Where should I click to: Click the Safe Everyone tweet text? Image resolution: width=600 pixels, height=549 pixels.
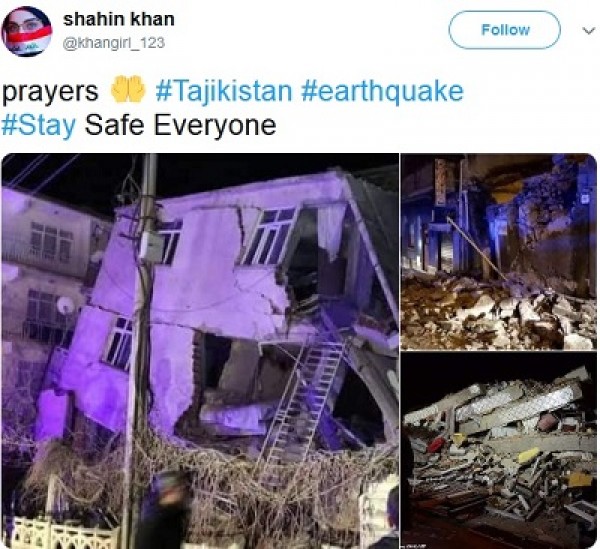coord(180,125)
